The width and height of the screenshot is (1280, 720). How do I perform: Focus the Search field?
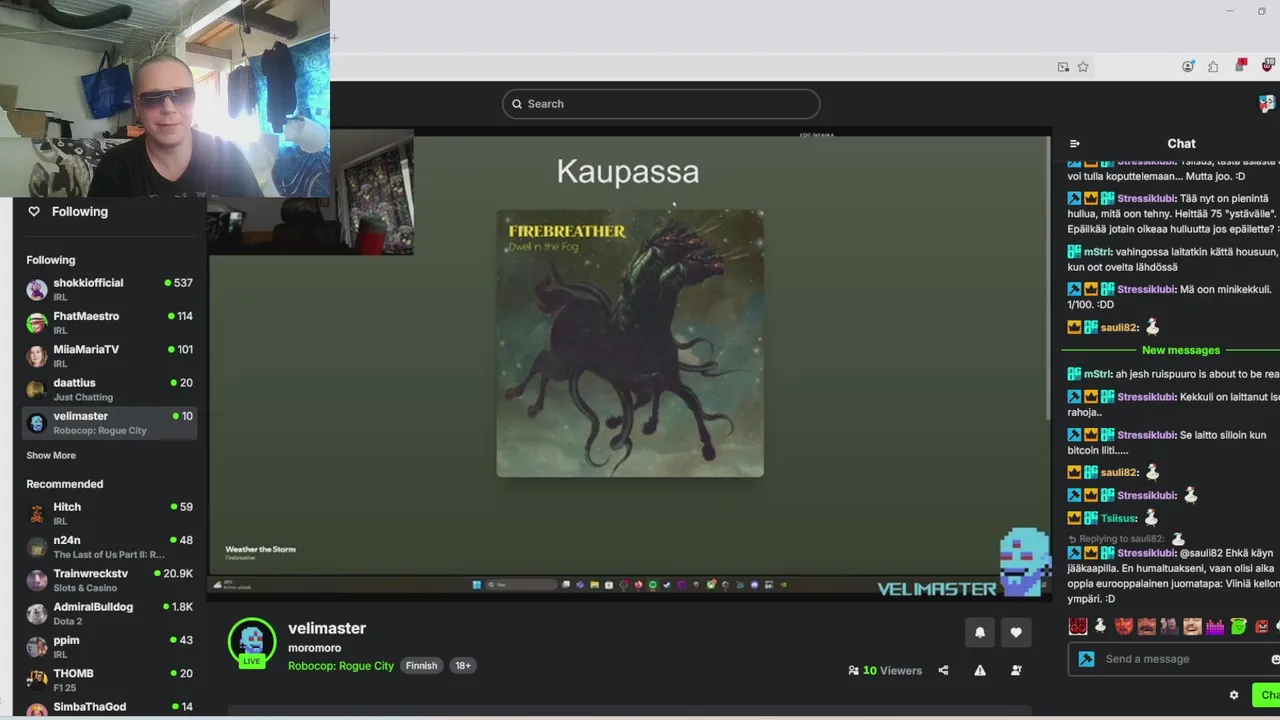click(661, 104)
